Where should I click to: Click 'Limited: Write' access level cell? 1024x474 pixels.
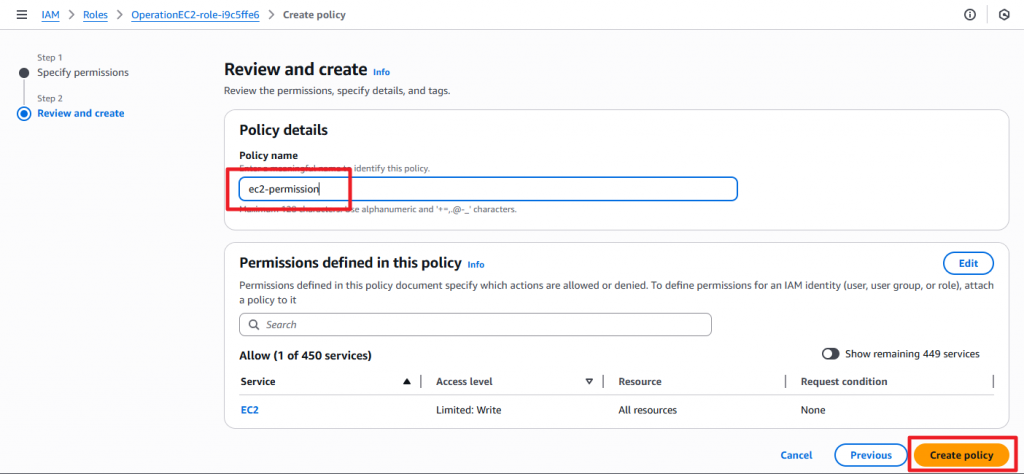[x=469, y=410]
